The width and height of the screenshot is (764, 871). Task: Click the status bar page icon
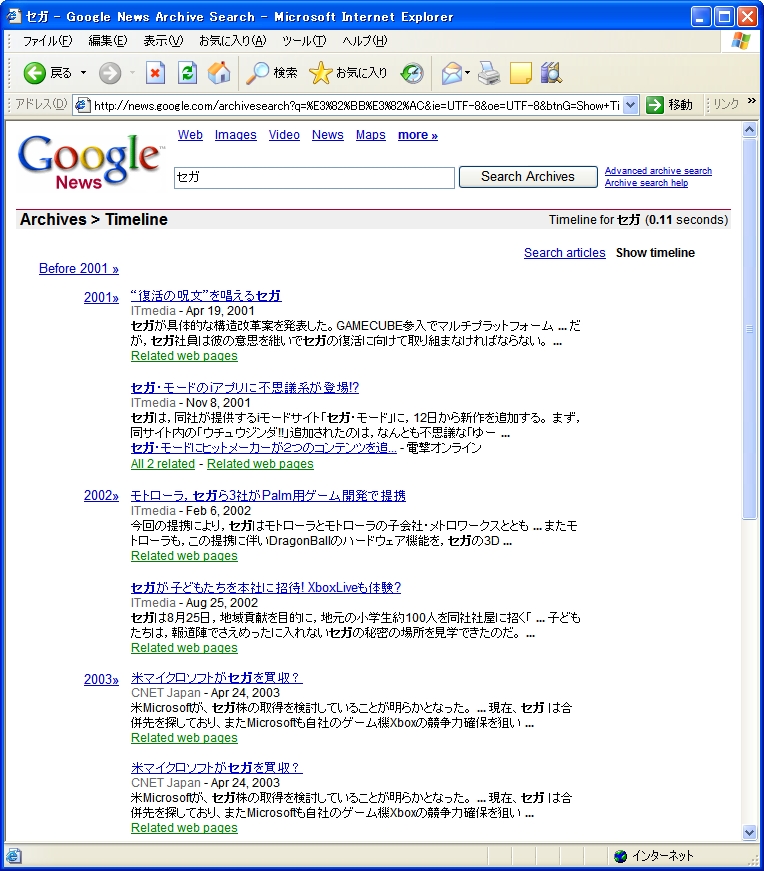(x=14, y=856)
